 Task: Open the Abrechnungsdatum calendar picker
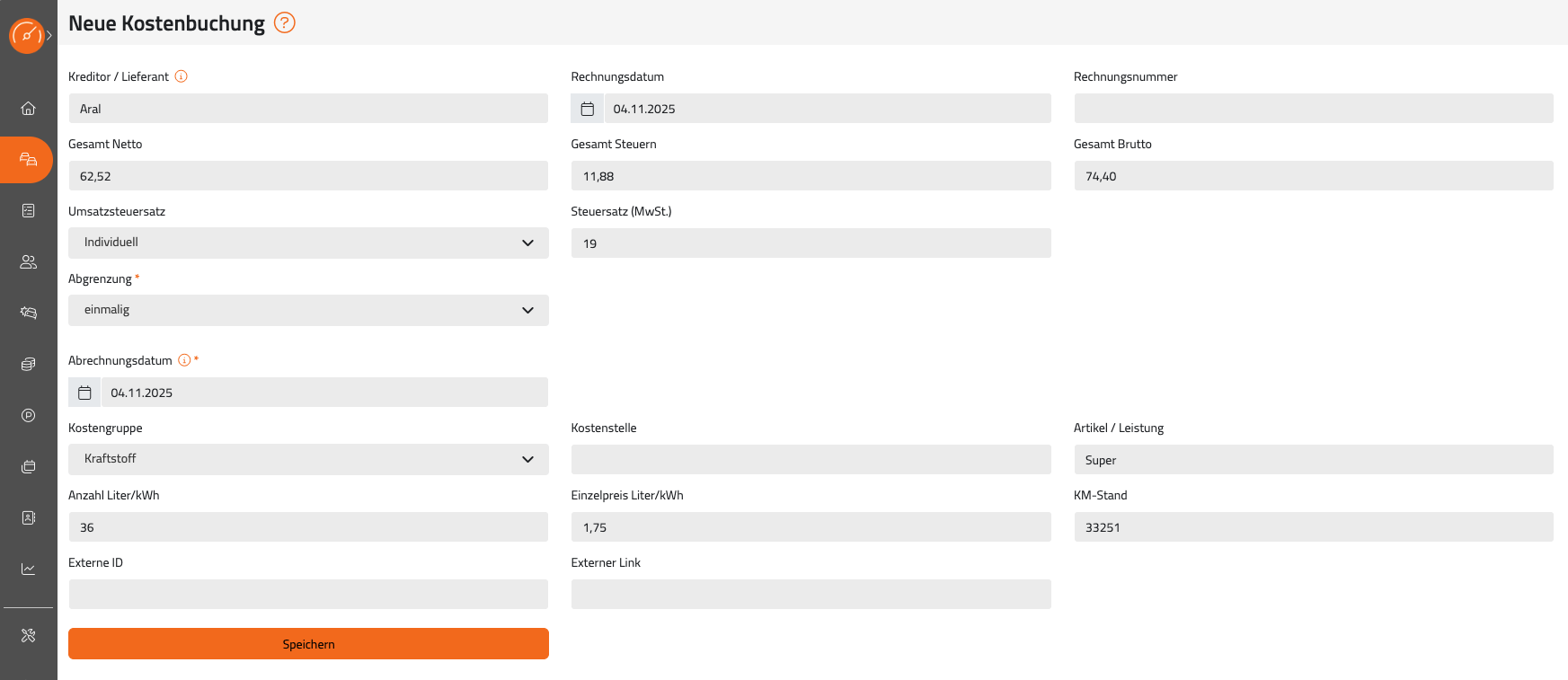point(84,393)
